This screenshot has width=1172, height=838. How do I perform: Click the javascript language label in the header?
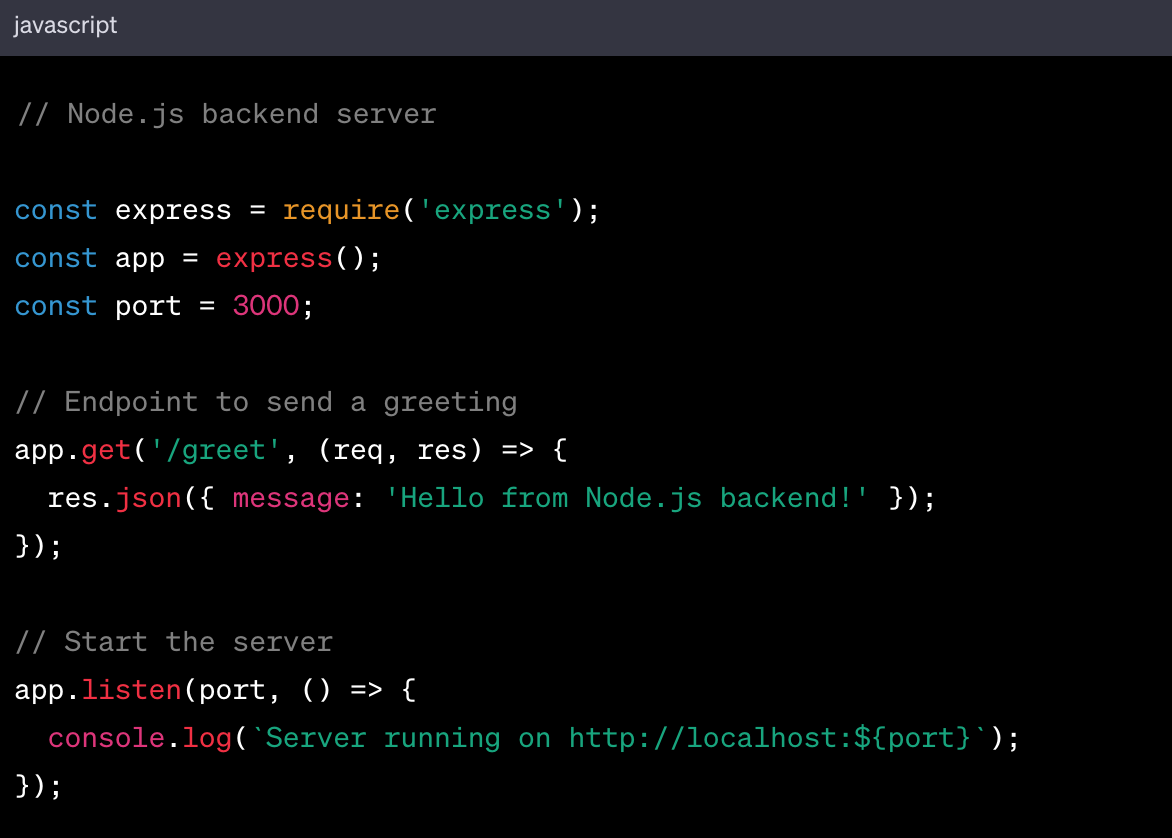coord(65,25)
